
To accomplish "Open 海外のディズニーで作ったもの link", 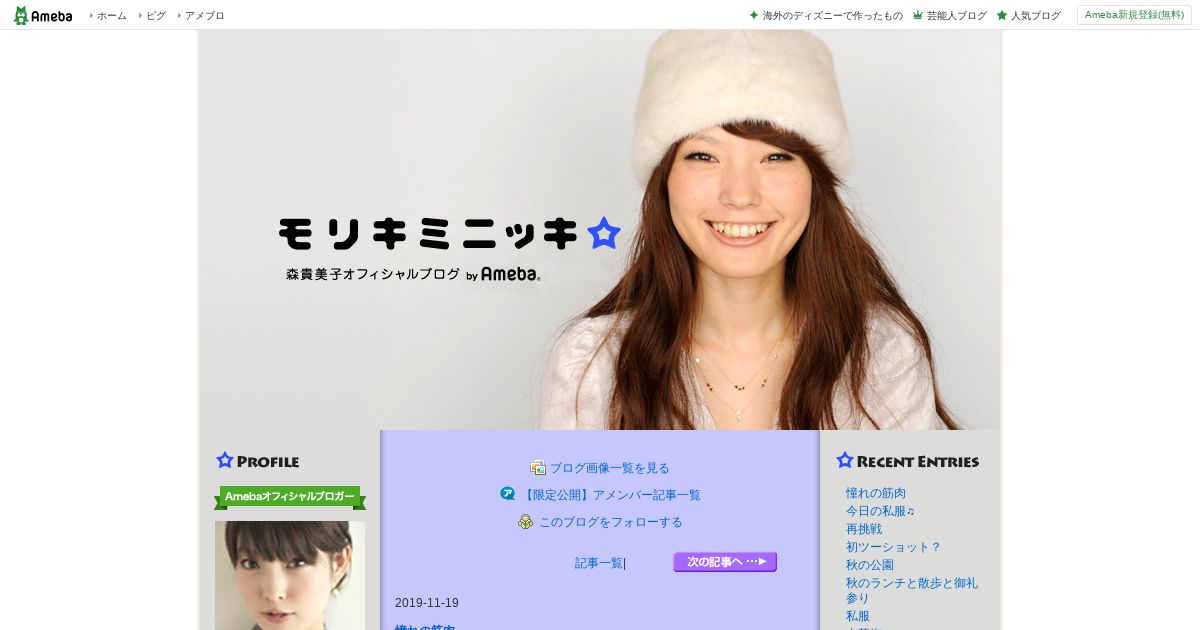I will [x=833, y=16].
